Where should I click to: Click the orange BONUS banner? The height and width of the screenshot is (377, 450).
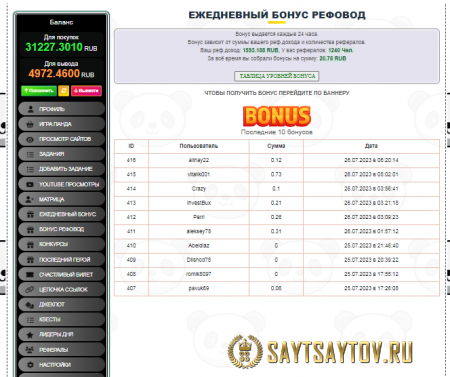point(277,116)
